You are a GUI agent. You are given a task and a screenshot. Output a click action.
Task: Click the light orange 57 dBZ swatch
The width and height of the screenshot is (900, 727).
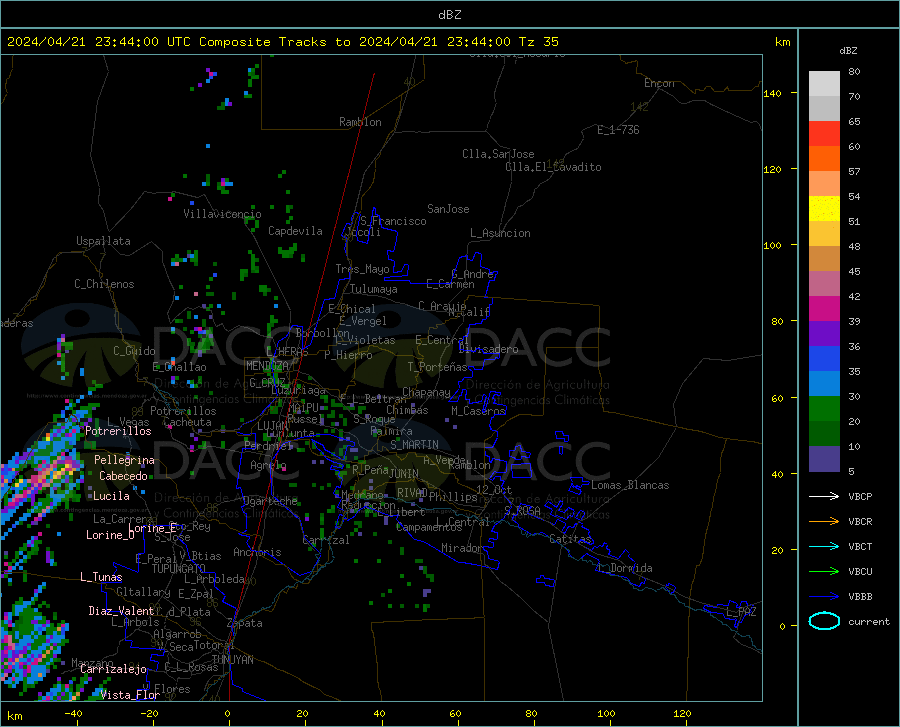pos(824,184)
